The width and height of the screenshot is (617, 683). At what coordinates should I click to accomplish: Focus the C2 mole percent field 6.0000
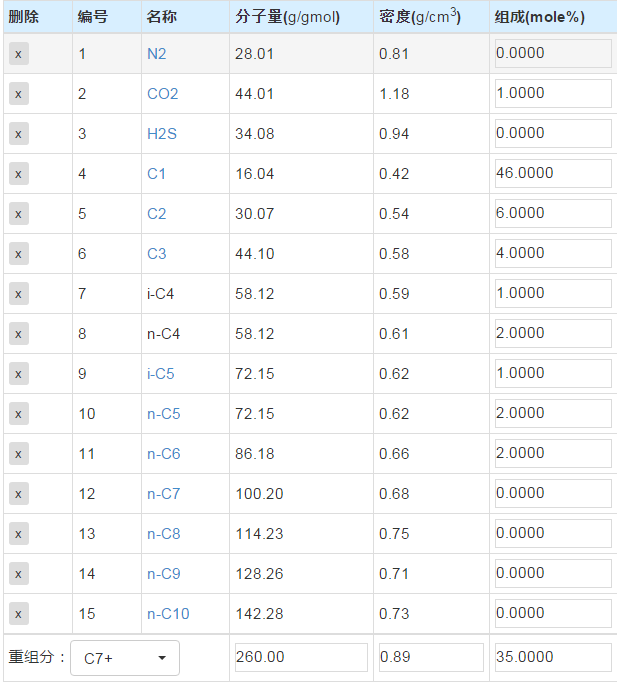tap(553, 213)
